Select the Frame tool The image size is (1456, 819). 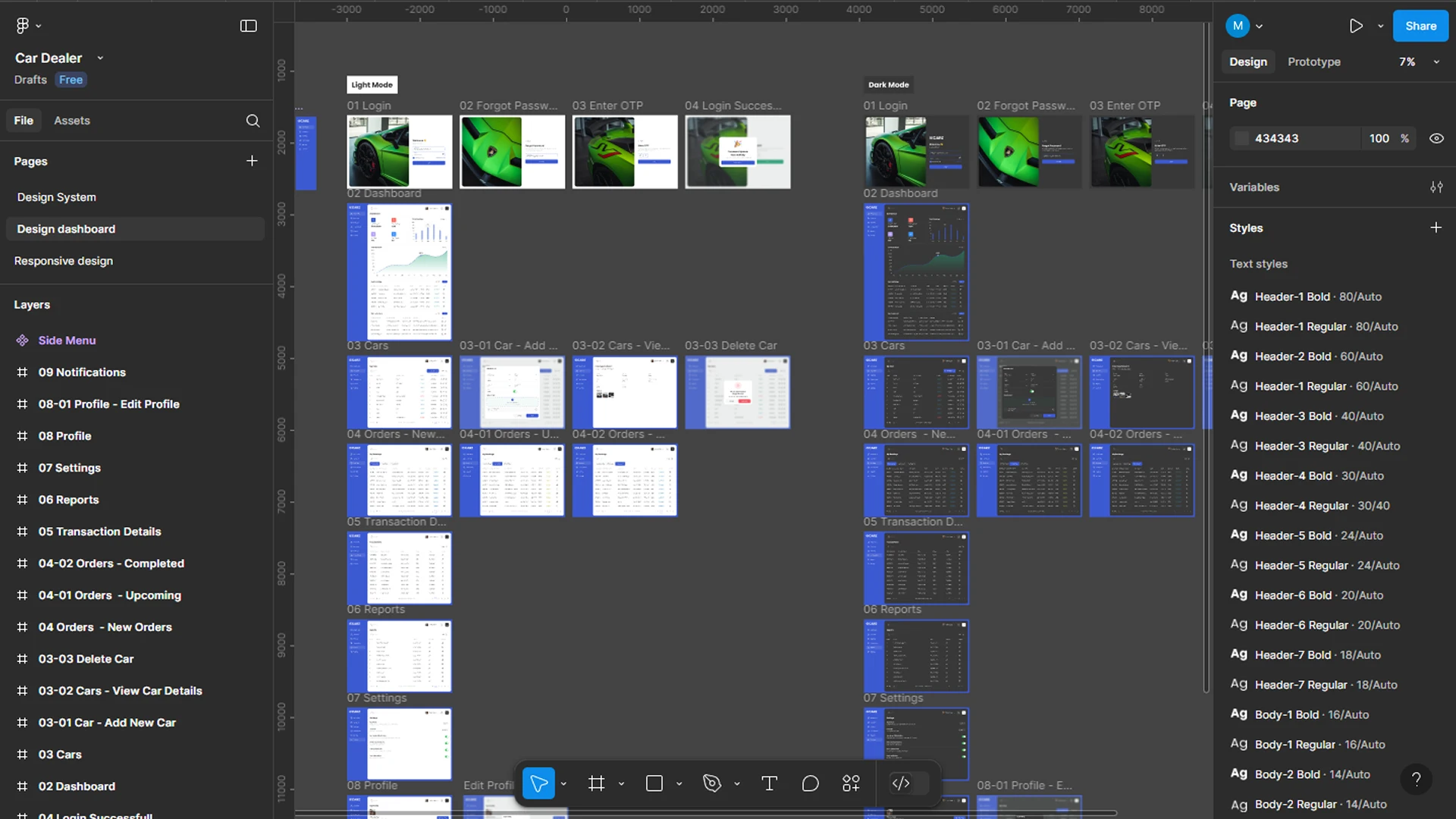pyautogui.click(x=597, y=783)
